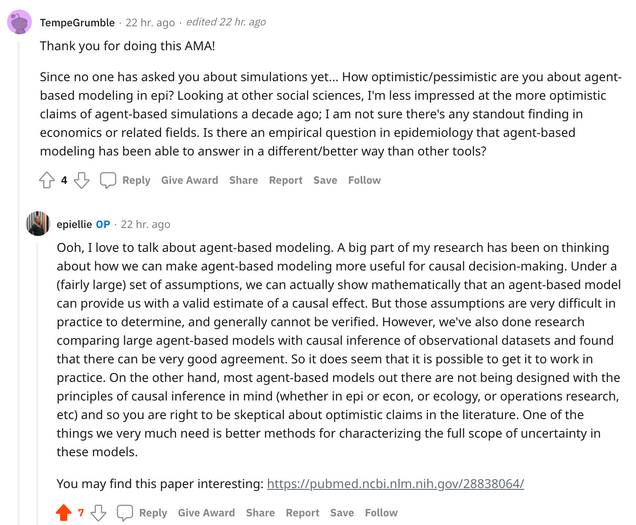Open the TempeGrumble username link
The height and width of the screenshot is (525, 636).
[77, 22]
